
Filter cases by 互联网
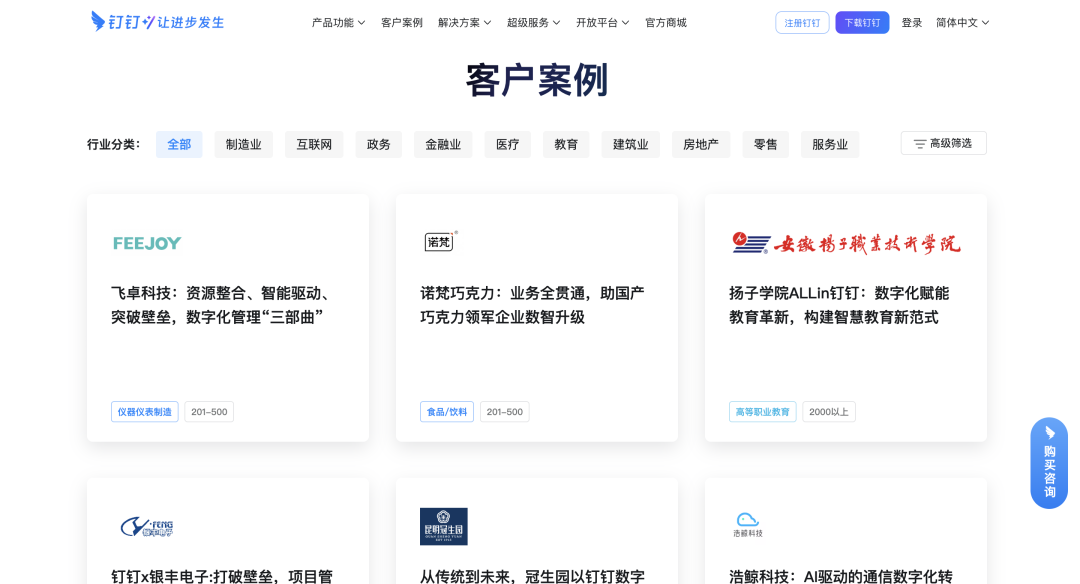pyautogui.click(x=314, y=145)
